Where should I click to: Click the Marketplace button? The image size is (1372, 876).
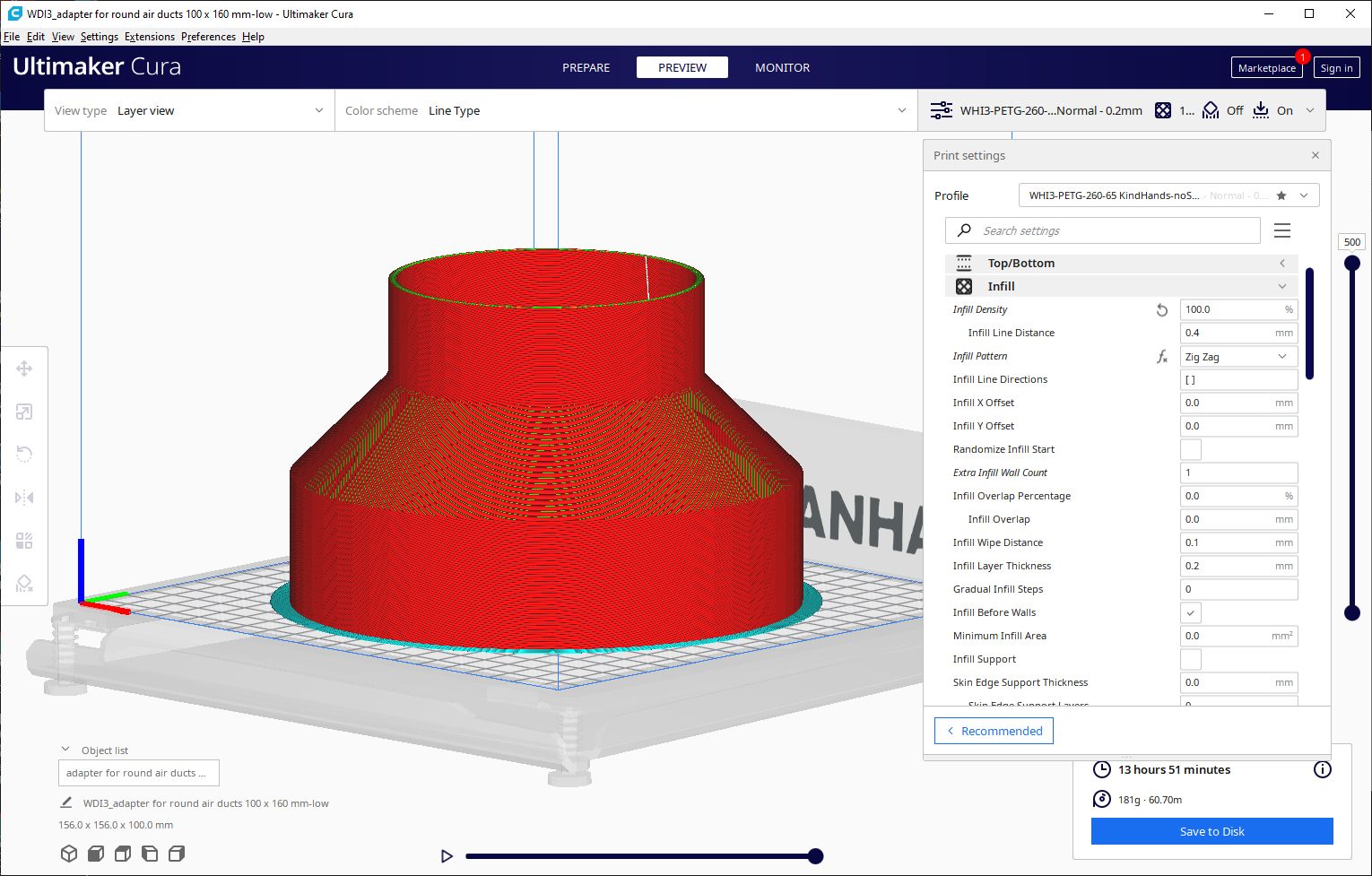pos(1266,67)
